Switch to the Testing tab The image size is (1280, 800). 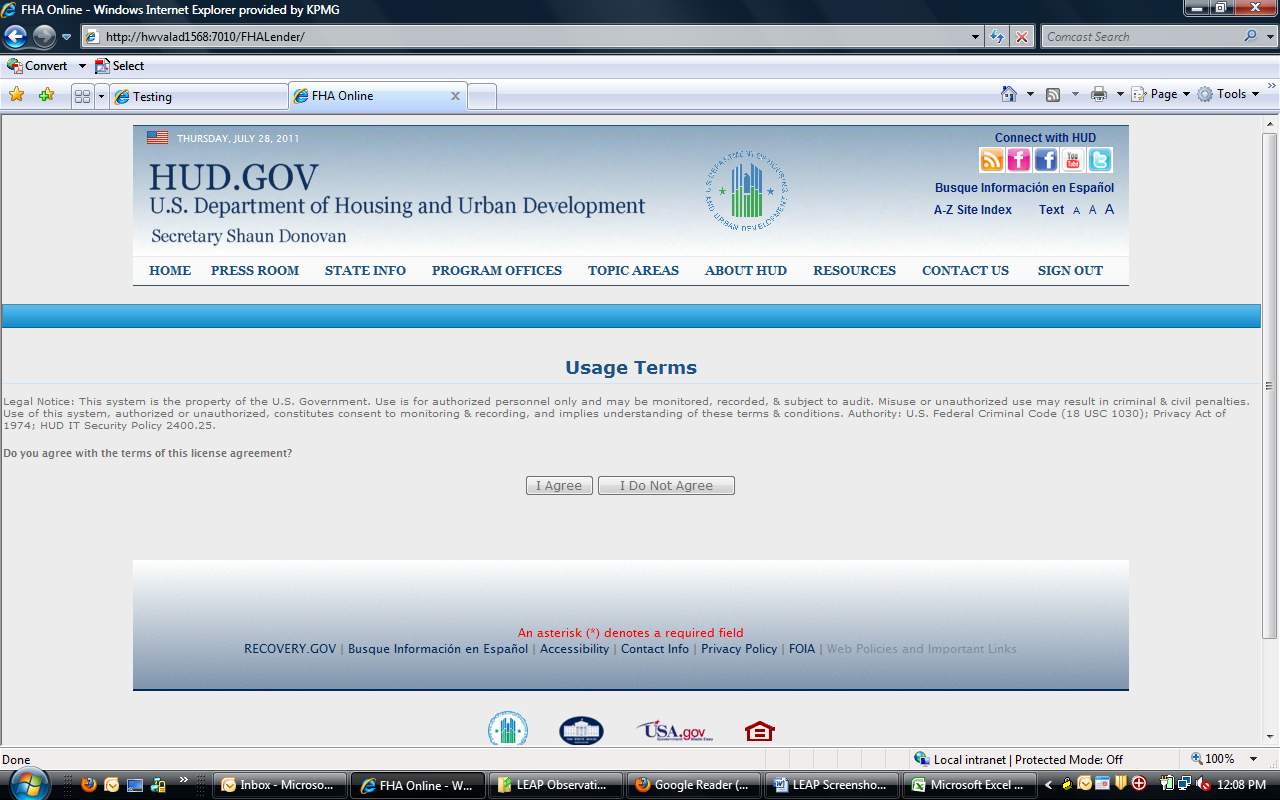[x=200, y=97]
